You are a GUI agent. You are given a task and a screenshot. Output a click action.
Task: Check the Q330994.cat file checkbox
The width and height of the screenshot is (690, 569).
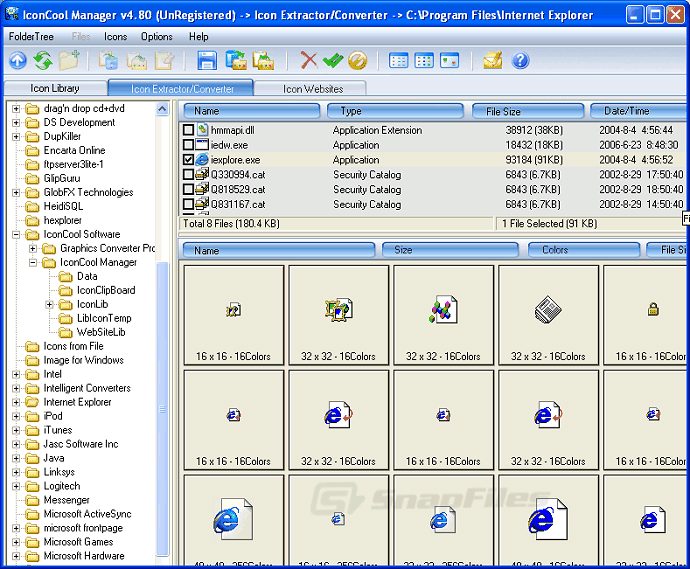tap(188, 174)
